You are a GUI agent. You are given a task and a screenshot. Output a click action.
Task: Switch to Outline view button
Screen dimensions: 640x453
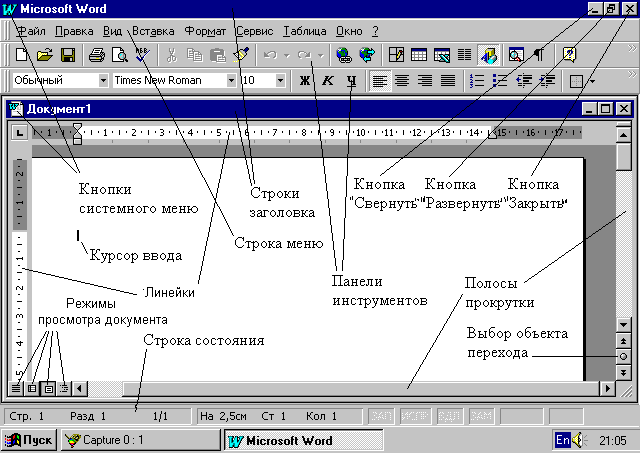[x=64, y=388]
